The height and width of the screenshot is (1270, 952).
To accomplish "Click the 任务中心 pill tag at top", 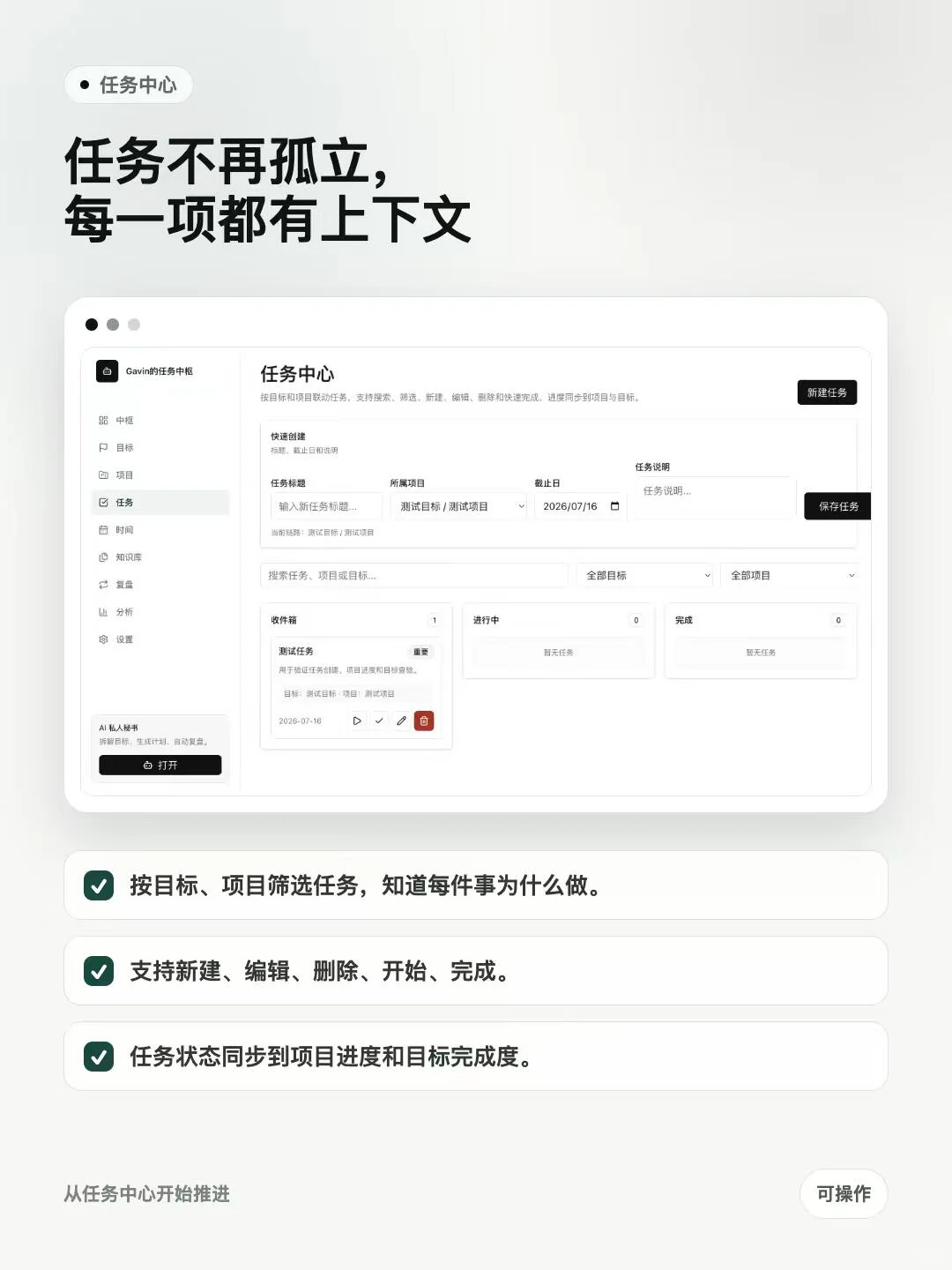I will pos(129,85).
